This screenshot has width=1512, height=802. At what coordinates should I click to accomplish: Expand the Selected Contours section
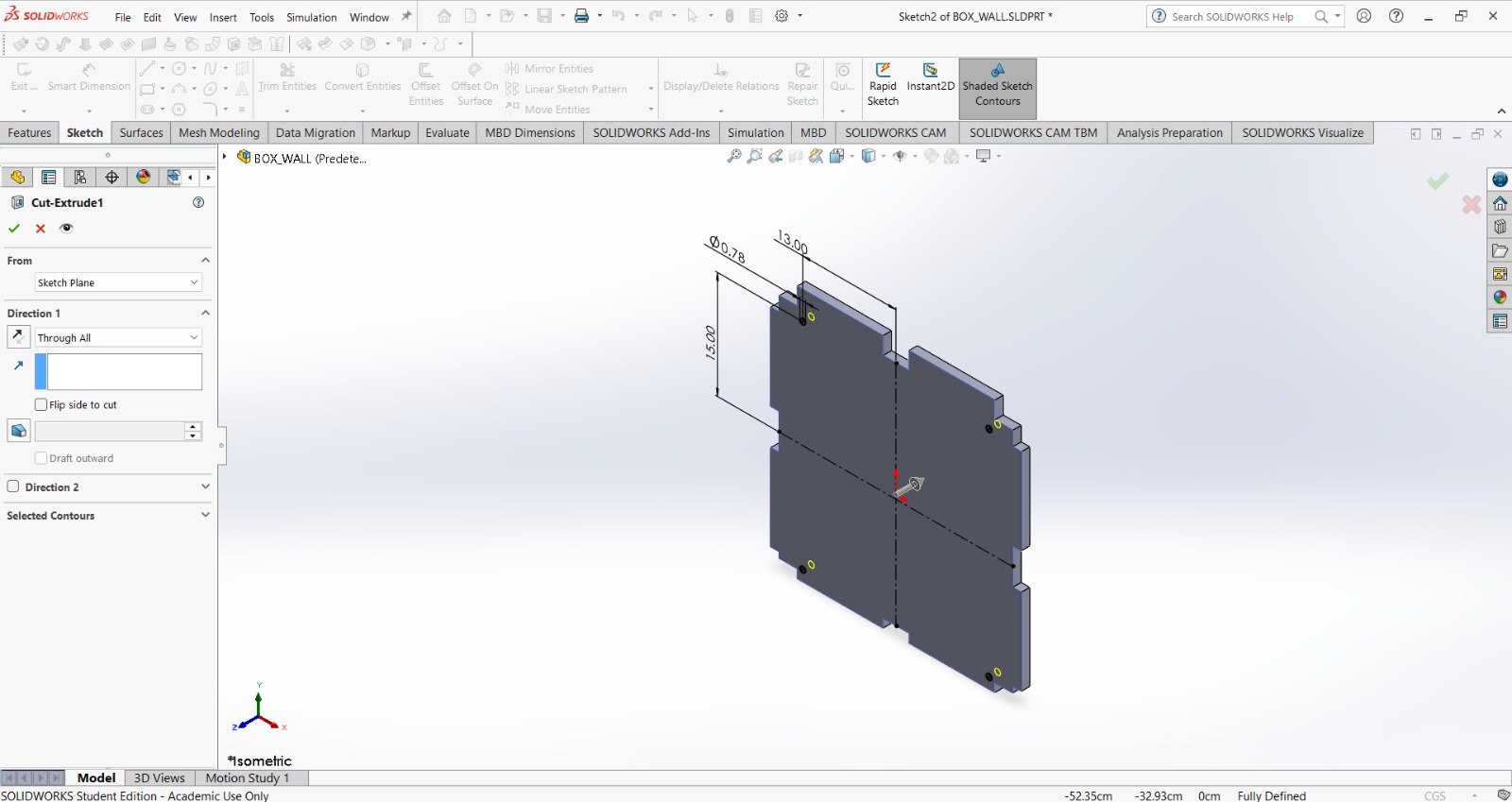[205, 515]
